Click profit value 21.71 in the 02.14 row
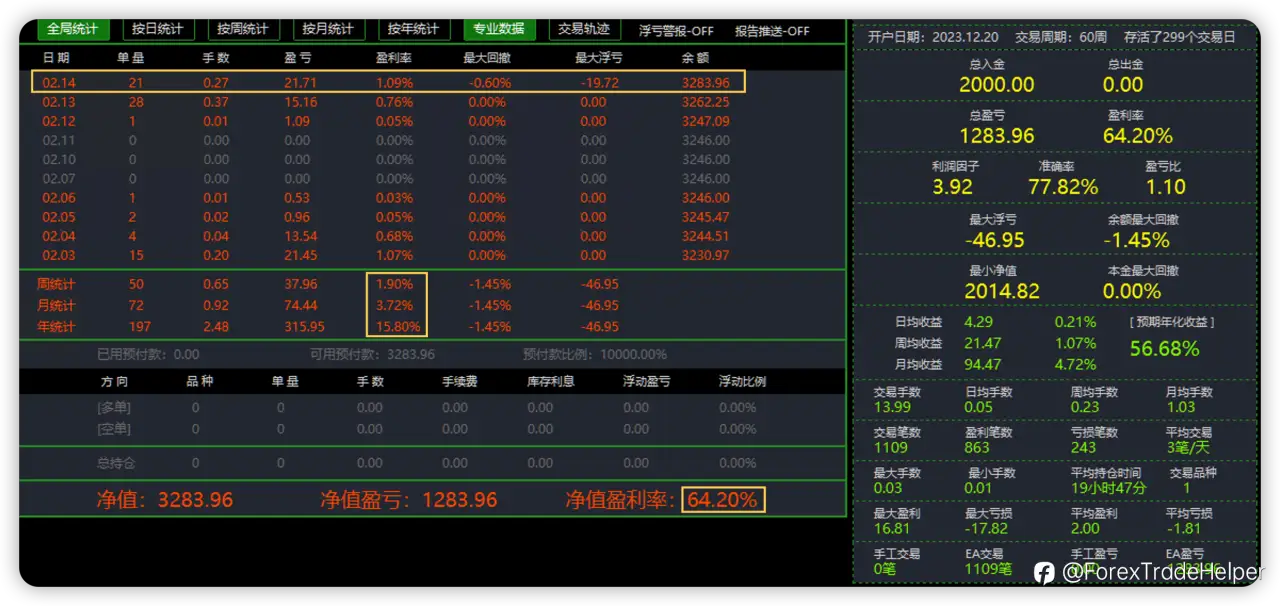Image resolution: width=1280 pixels, height=606 pixels. click(300, 83)
